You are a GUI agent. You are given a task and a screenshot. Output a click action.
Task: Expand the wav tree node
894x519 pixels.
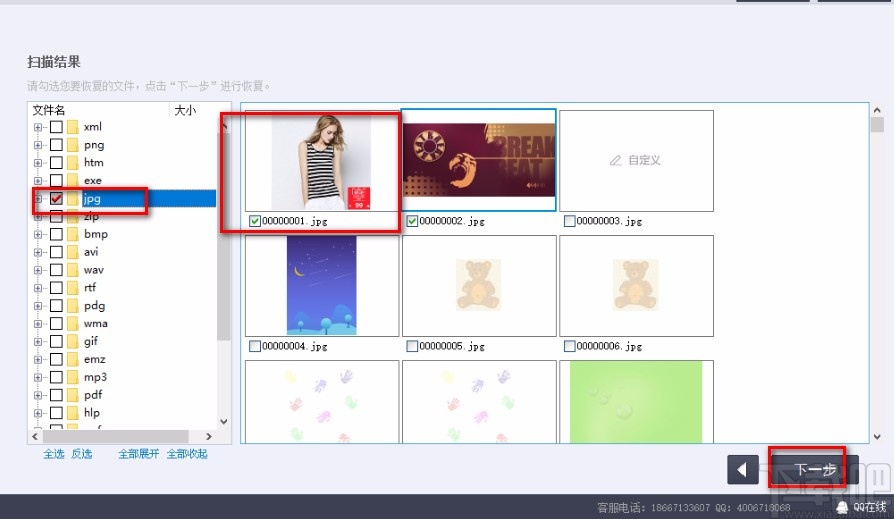click(x=38, y=270)
